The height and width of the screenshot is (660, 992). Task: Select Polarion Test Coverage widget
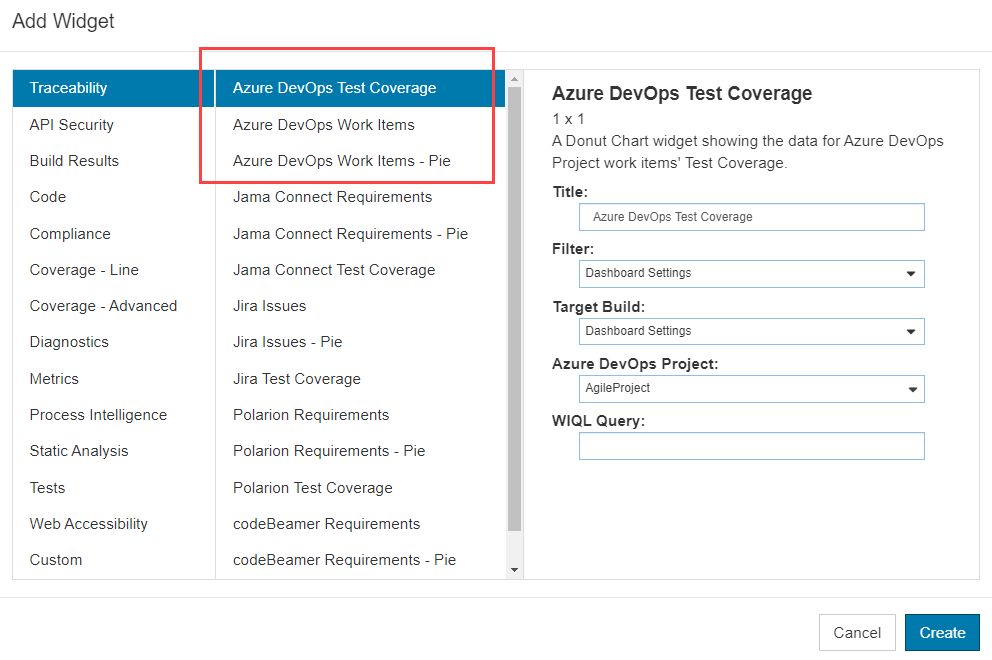(313, 488)
